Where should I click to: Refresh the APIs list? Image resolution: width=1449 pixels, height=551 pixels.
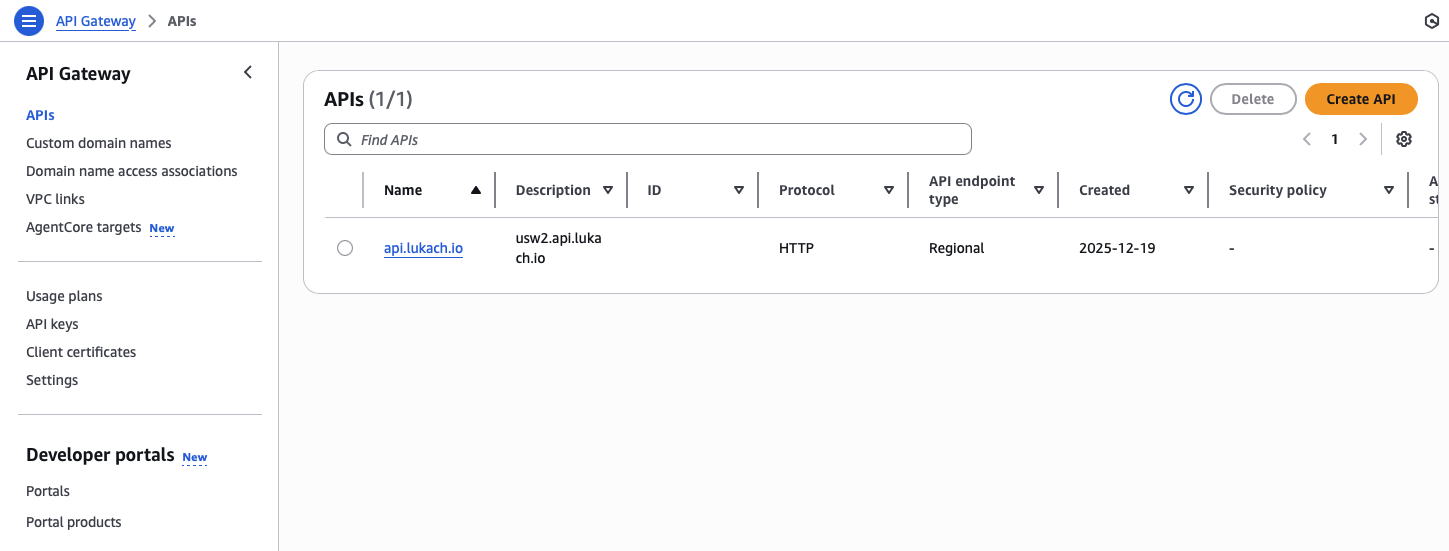[1186, 99]
